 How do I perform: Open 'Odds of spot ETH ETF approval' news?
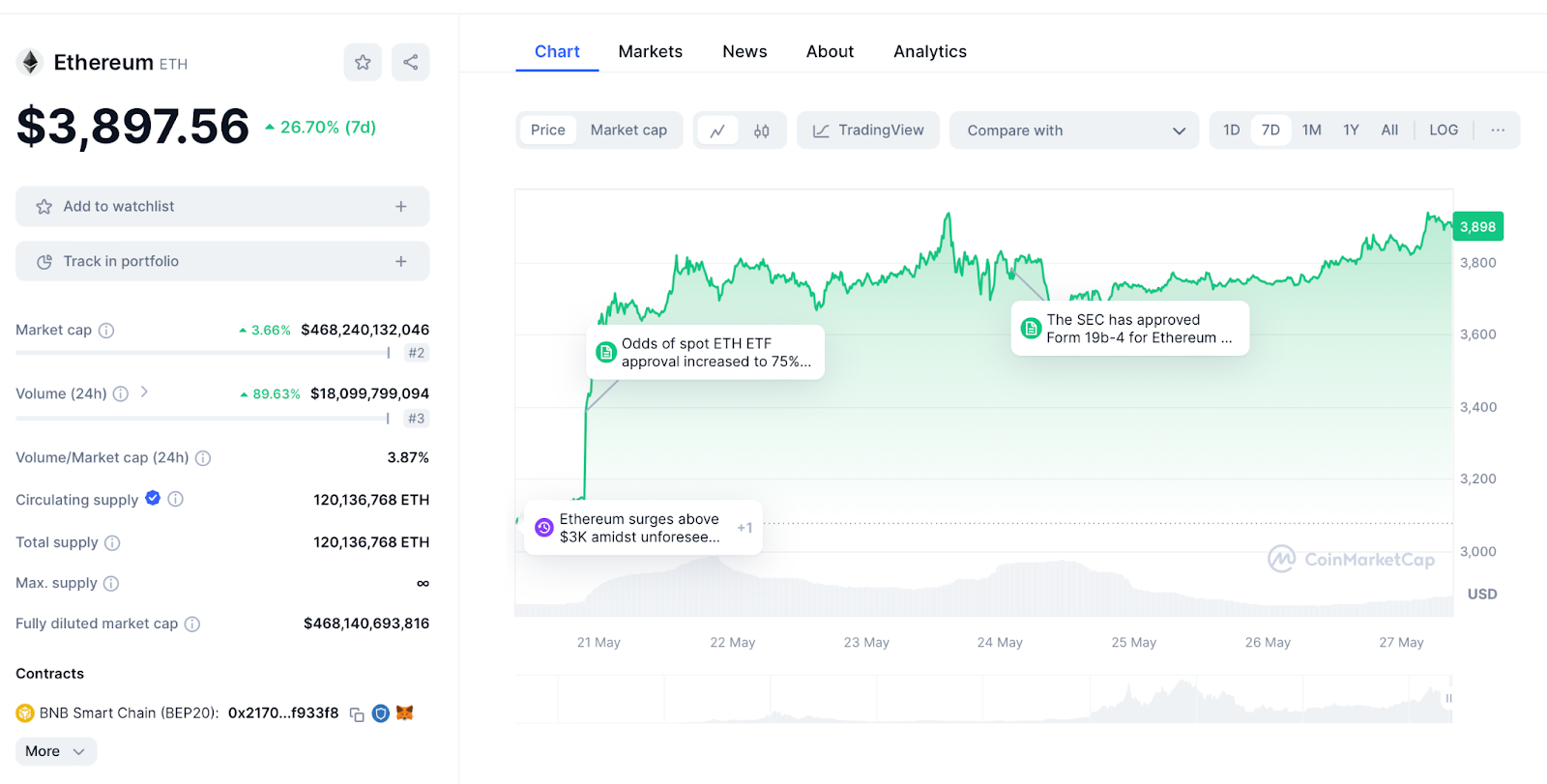tap(706, 353)
